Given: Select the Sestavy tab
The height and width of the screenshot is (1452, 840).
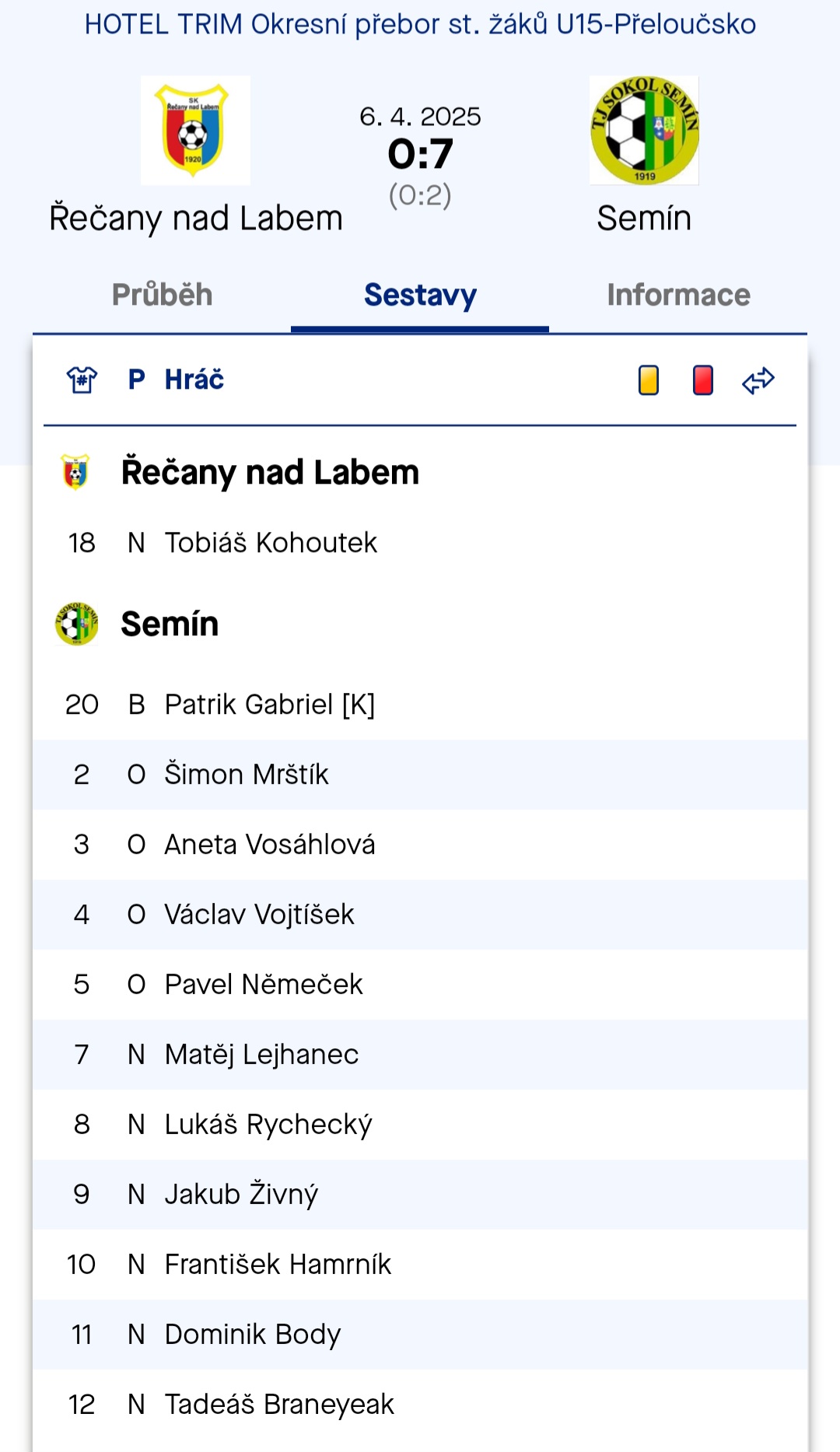Looking at the screenshot, I should point(420,295).
